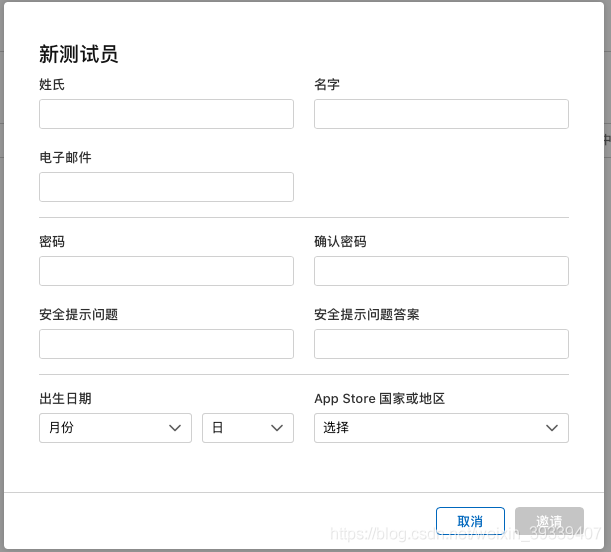The width and height of the screenshot is (611, 552).
Task: Select the 密码 password field
Action: (x=166, y=271)
